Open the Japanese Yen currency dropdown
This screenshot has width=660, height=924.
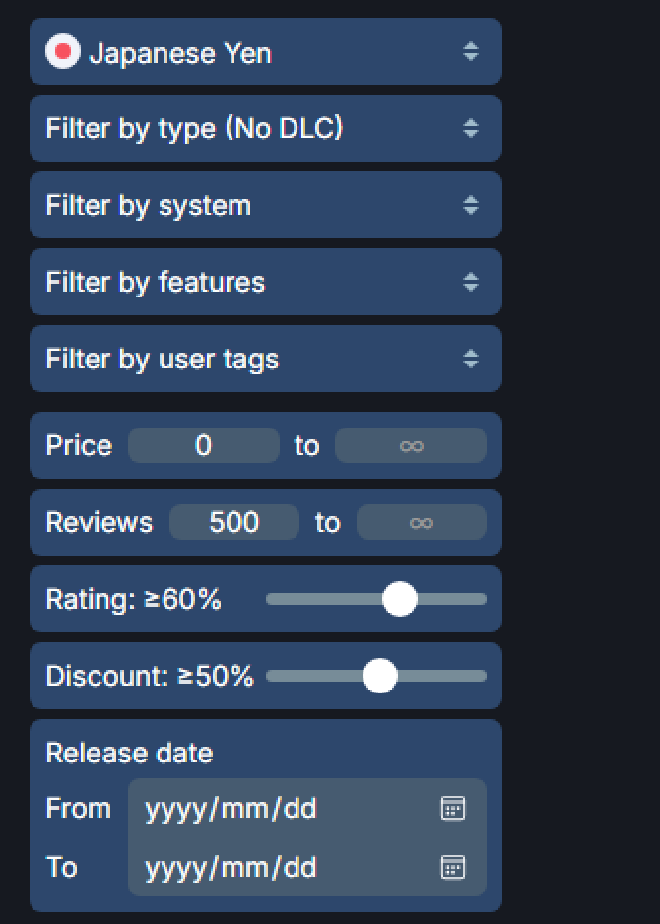tap(265, 52)
